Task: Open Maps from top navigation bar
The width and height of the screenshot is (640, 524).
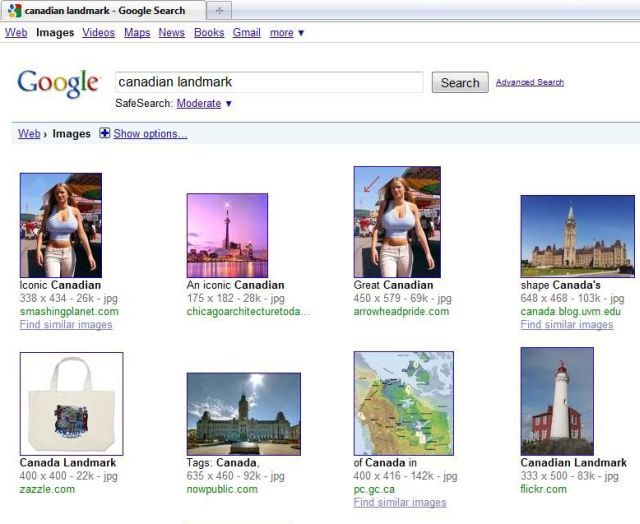Action: click(137, 33)
